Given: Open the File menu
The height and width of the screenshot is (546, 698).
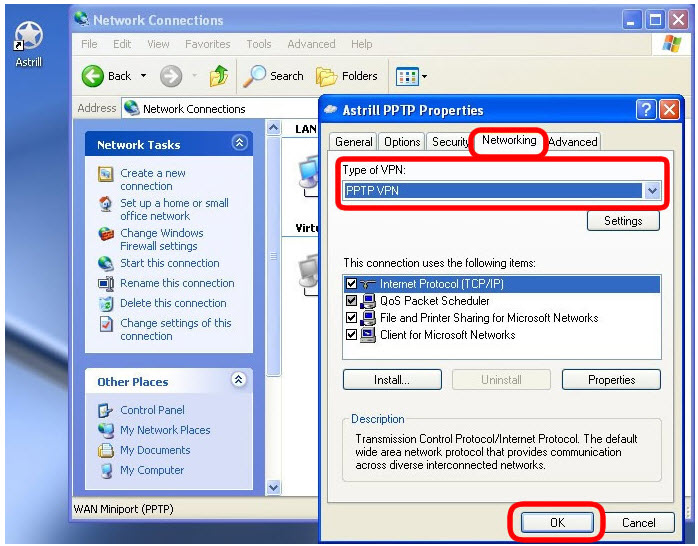Looking at the screenshot, I should point(89,44).
